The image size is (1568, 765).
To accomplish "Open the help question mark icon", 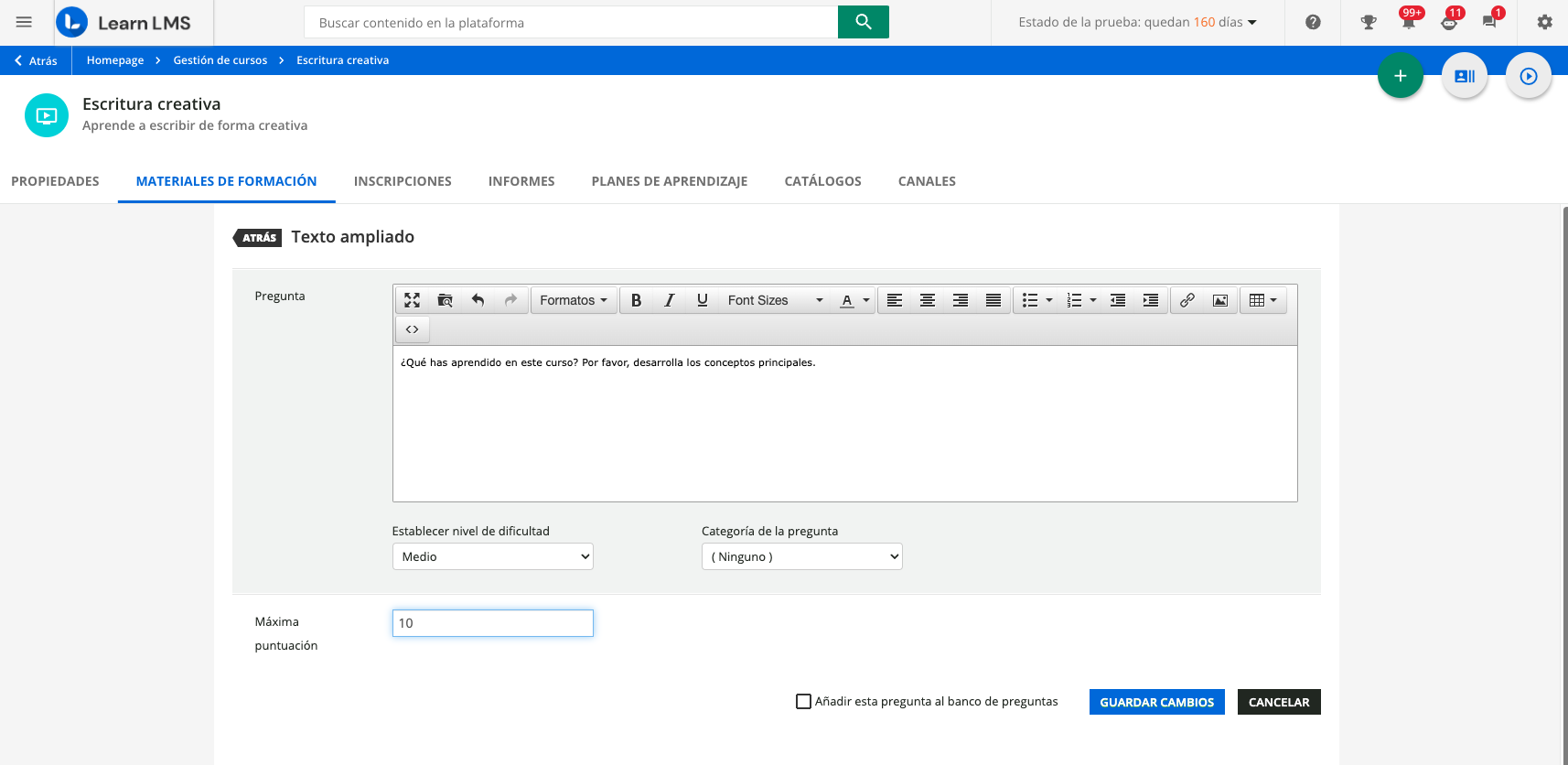I will click(x=1313, y=22).
